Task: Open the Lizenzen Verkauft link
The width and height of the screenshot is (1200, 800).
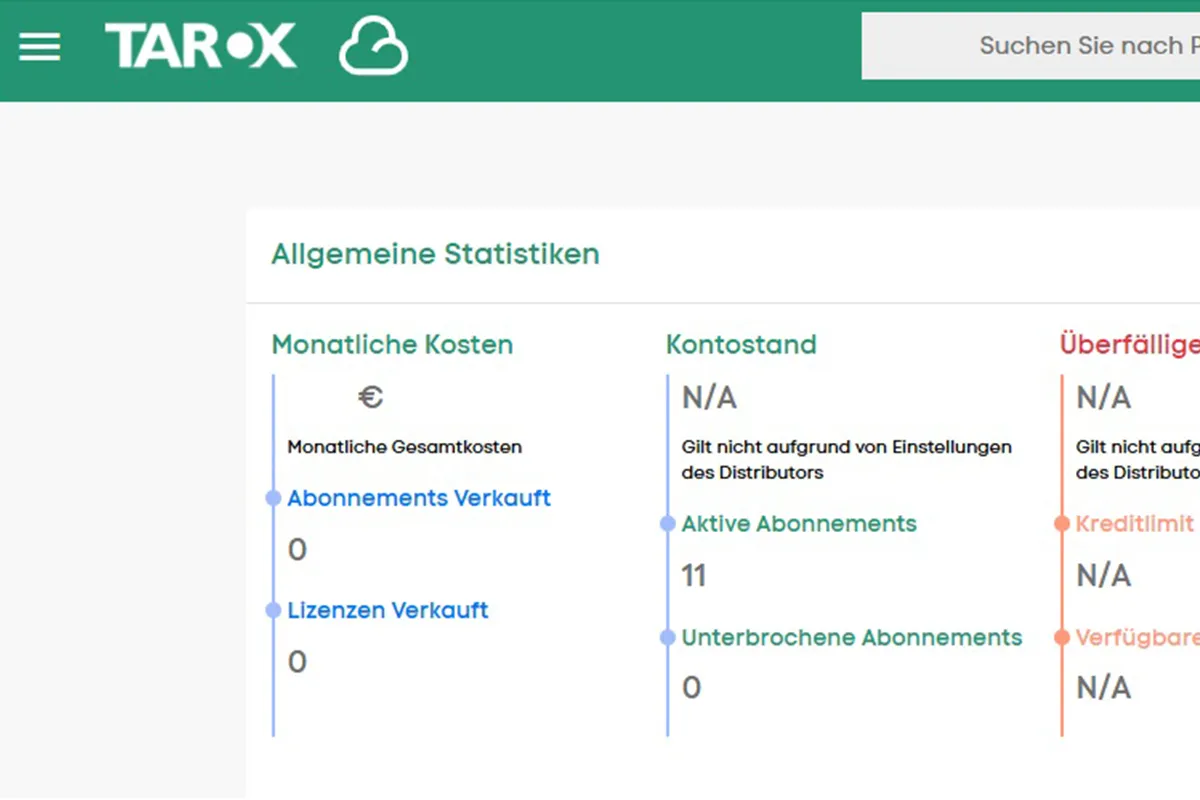Action: [x=388, y=610]
